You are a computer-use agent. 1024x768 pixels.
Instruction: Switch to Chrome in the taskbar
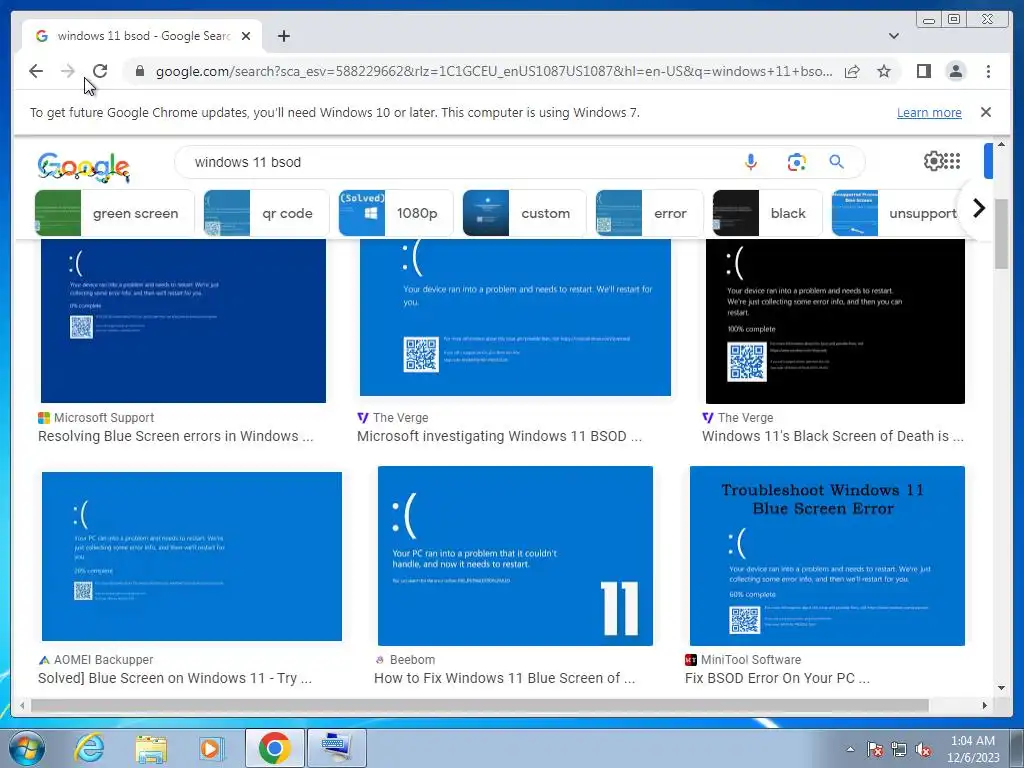[x=274, y=748]
